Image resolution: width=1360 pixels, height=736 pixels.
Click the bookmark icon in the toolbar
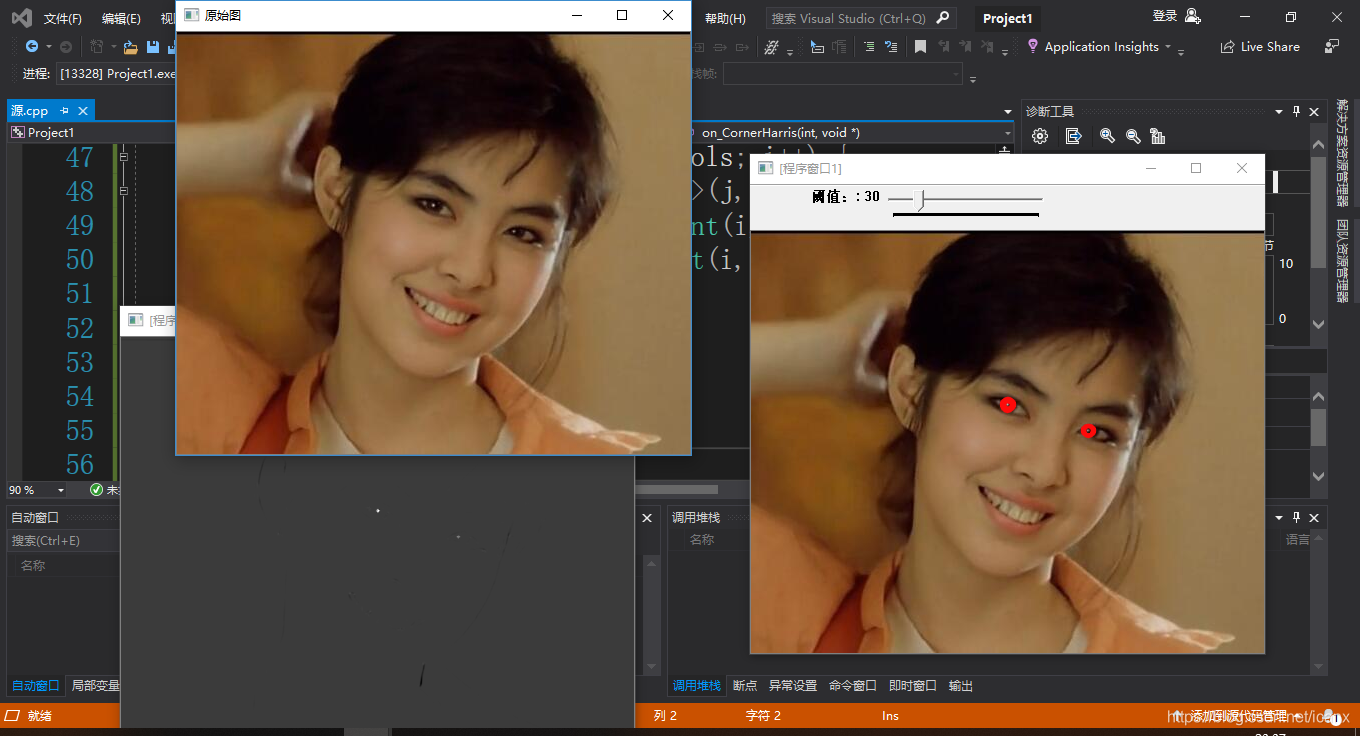[920, 47]
